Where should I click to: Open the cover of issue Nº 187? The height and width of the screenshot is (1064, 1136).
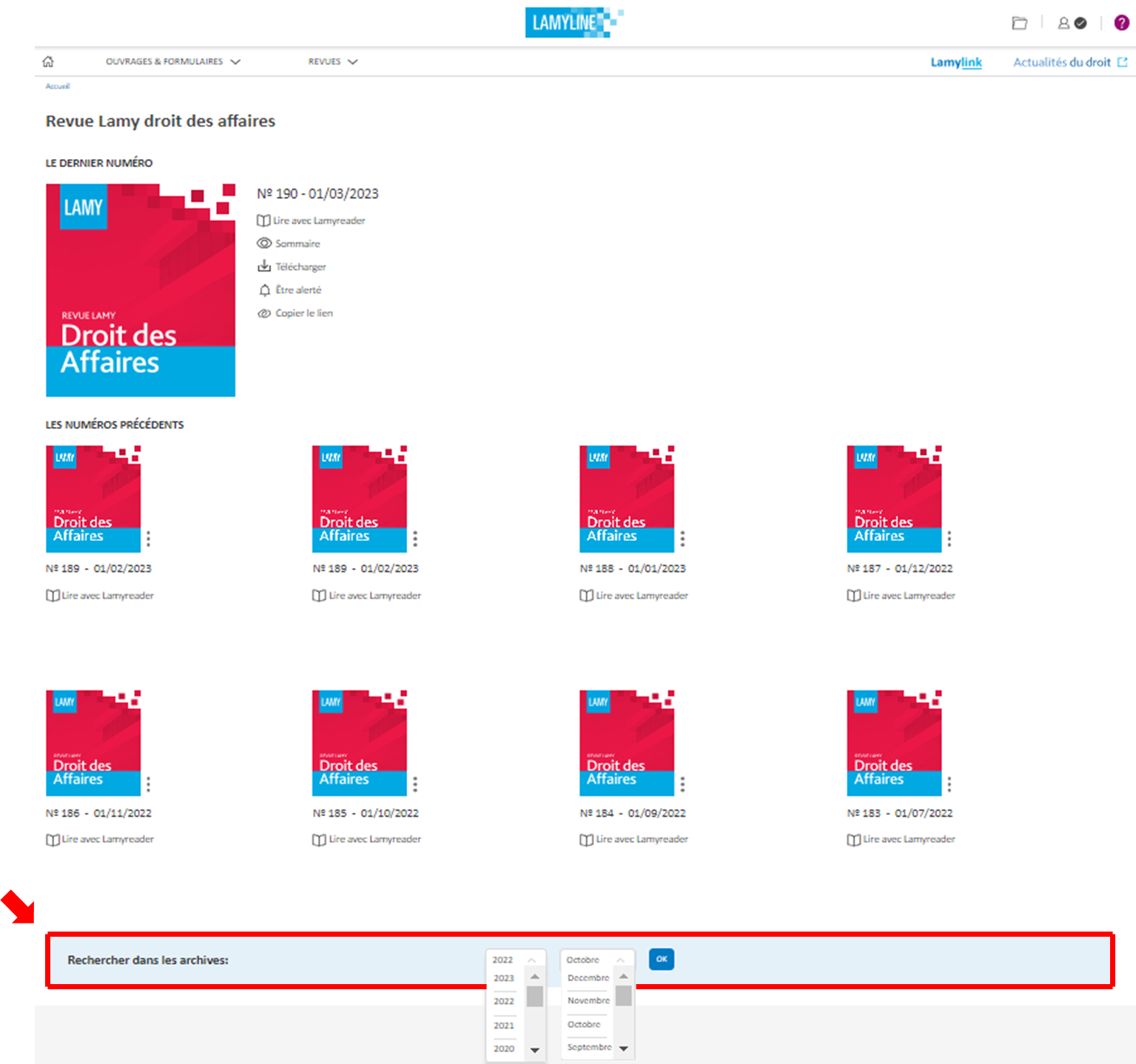click(894, 499)
